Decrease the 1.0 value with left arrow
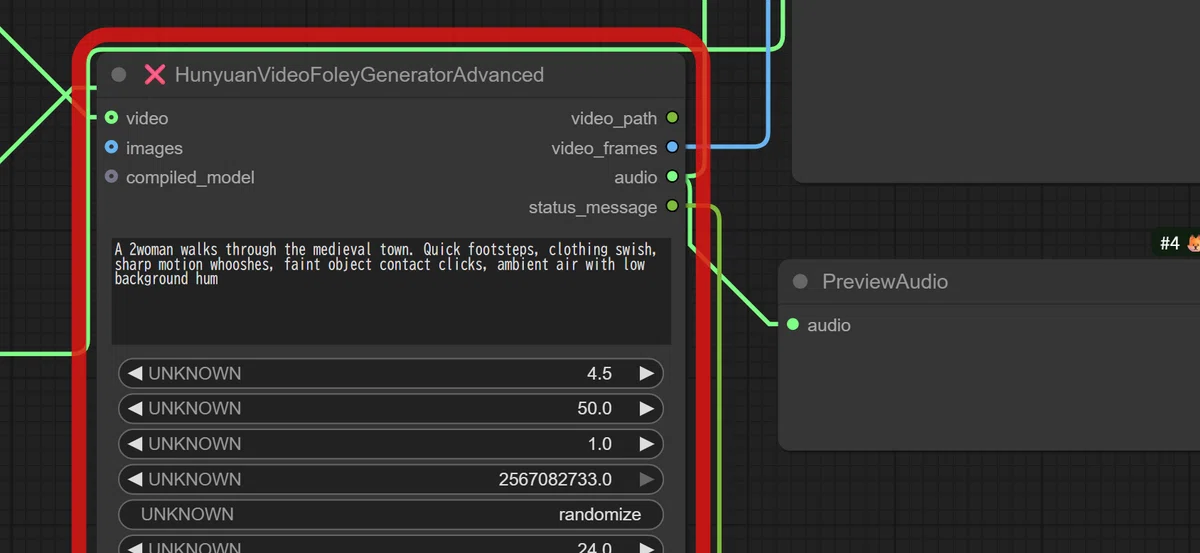Viewport: 1200px width, 553px height. tap(135, 443)
